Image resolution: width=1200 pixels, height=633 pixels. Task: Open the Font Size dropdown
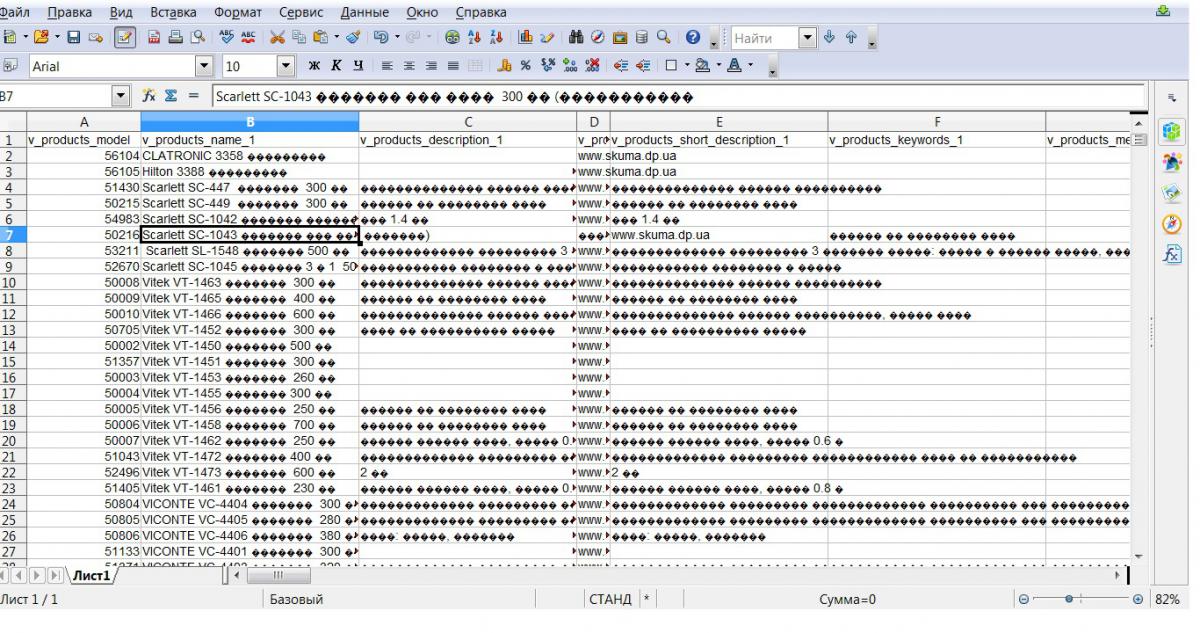(284, 67)
